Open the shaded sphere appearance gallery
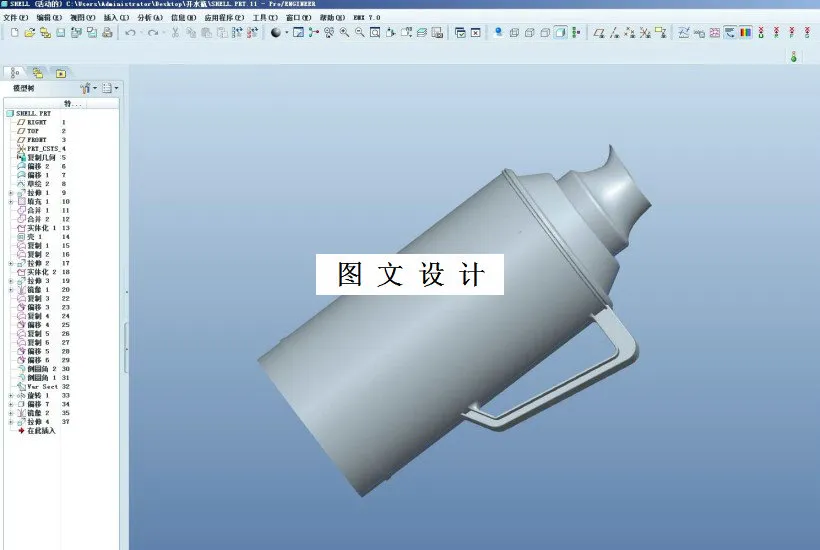Viewport: 820px width, 550px height. click(x=276, y=32)
